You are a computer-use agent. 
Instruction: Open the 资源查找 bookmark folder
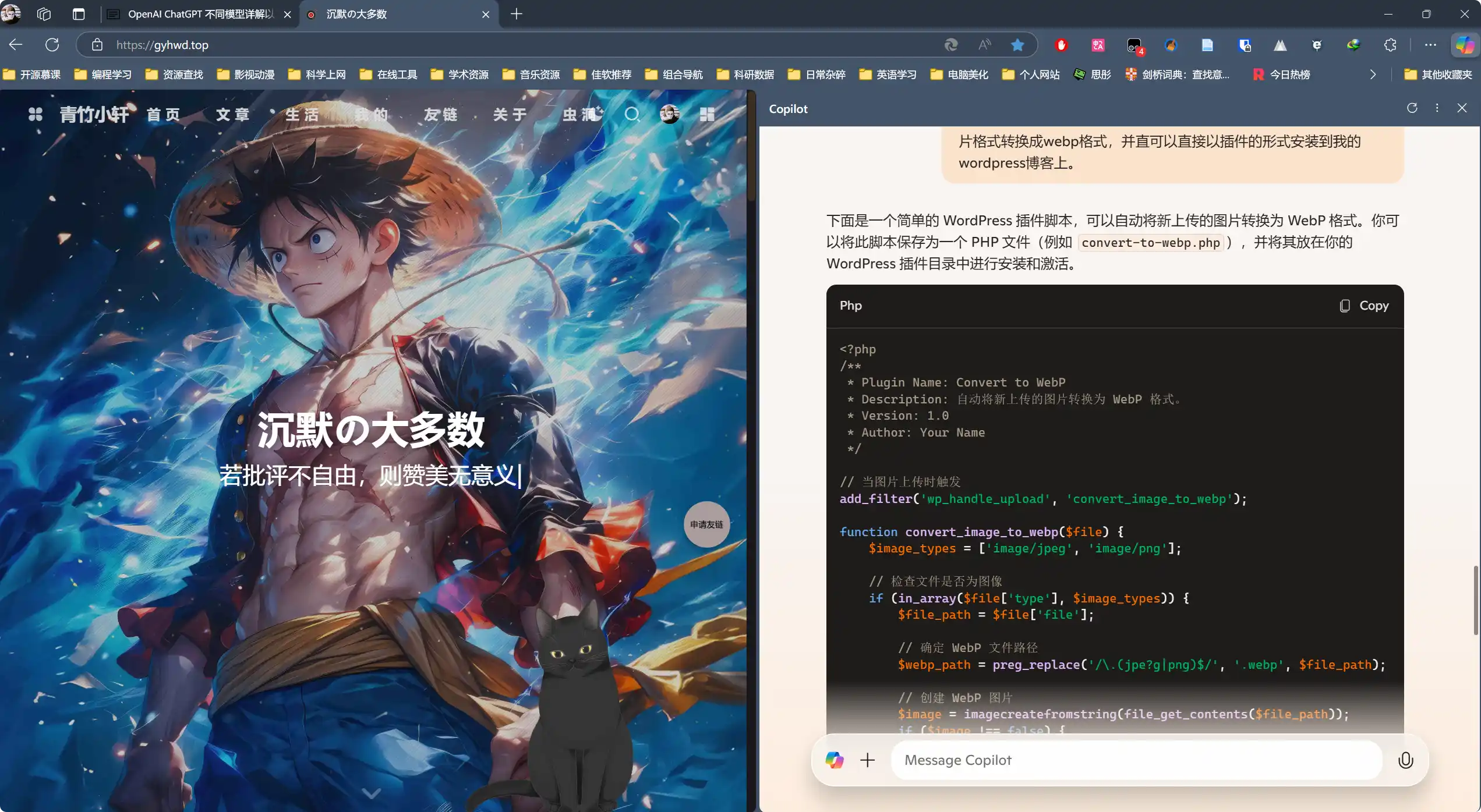pyautogui.click(x=175, y=75)
